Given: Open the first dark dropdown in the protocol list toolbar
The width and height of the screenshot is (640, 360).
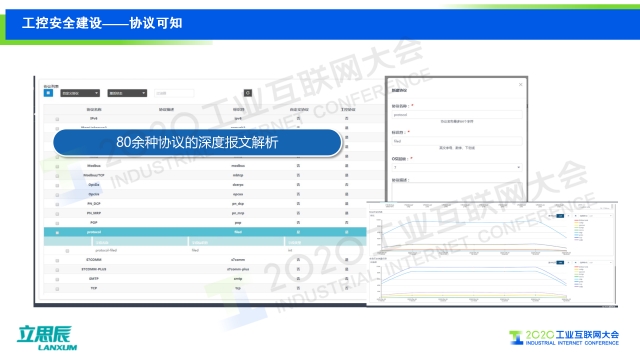Looking at the screenshot, I should point(80,93).
